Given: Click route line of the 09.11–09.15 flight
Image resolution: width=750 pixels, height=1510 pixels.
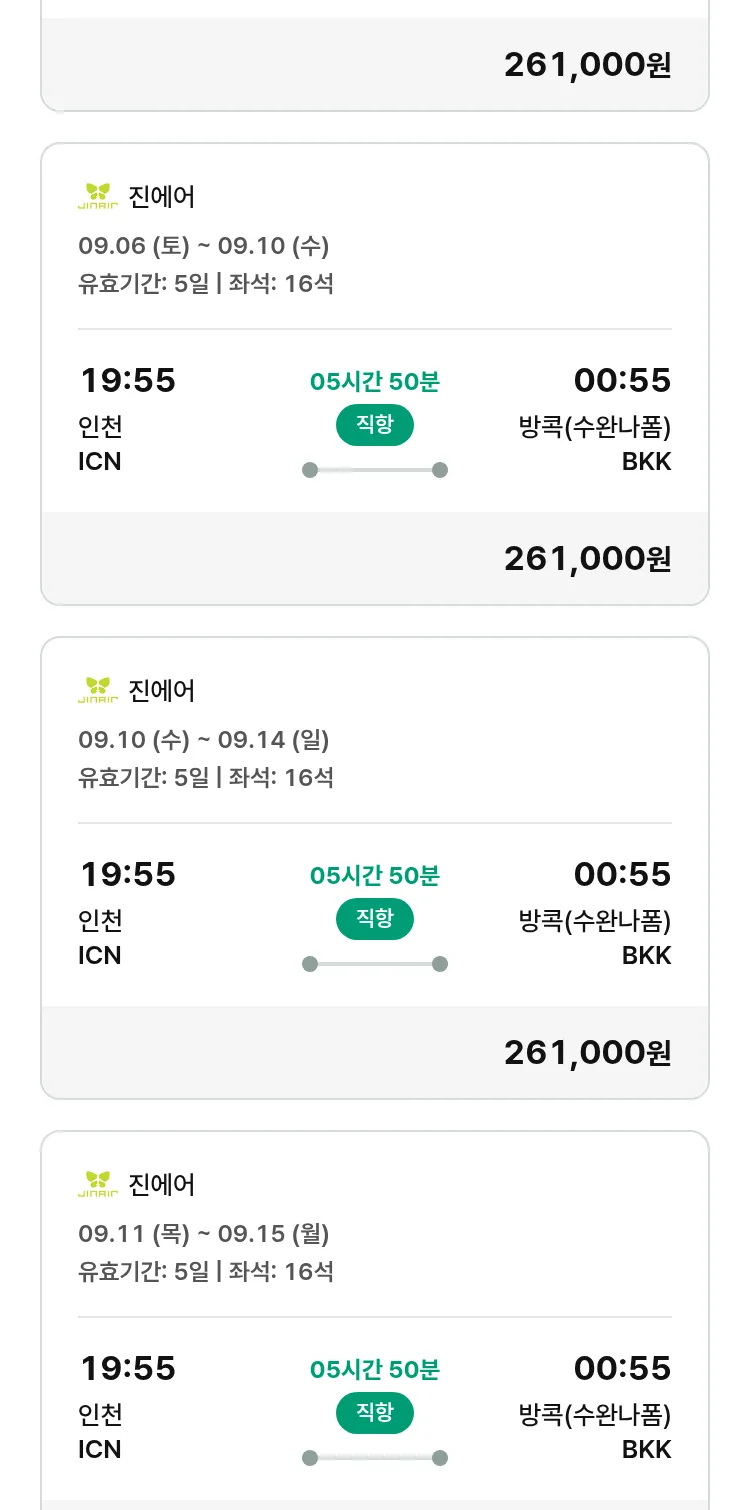Looking at the screenshot, I should tap(375, 1458).
